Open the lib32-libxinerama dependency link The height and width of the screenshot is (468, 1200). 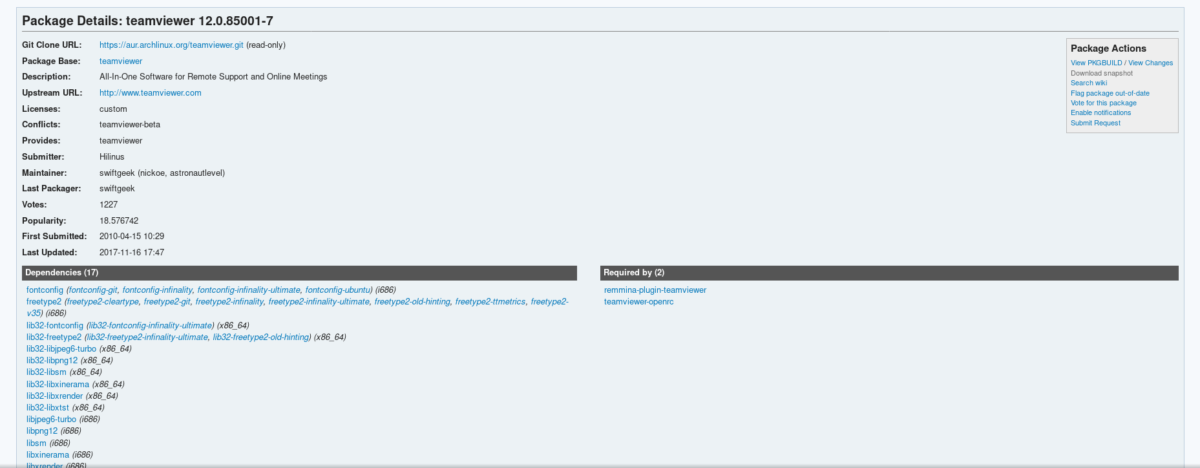click(57, 384)
